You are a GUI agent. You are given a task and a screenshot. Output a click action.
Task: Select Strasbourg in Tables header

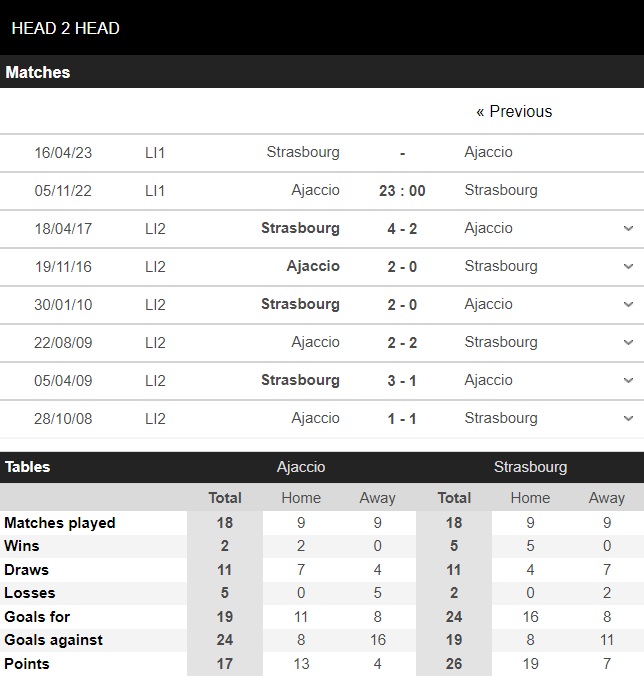pos(530,467)
